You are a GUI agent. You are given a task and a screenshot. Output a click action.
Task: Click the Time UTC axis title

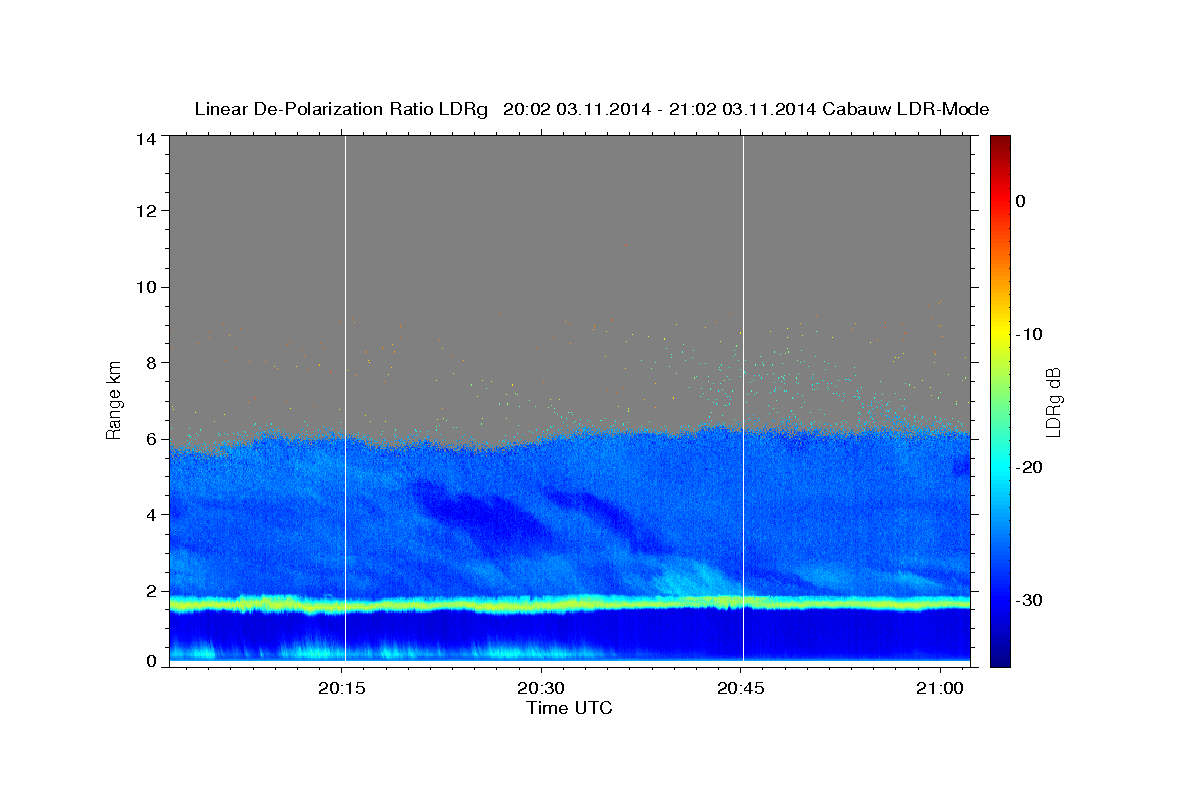click(569, 709)
